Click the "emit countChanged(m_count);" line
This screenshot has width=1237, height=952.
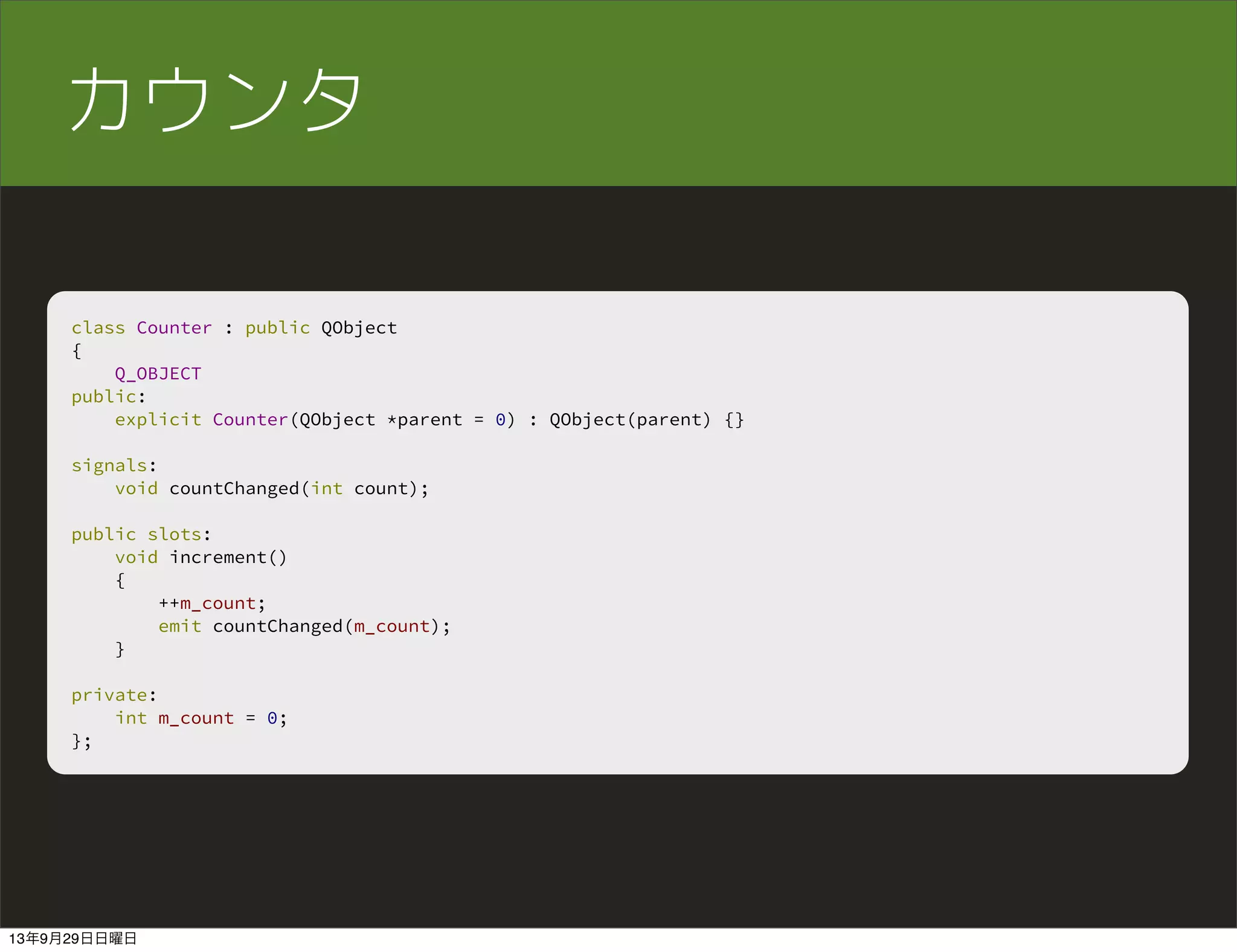point(304,626)
